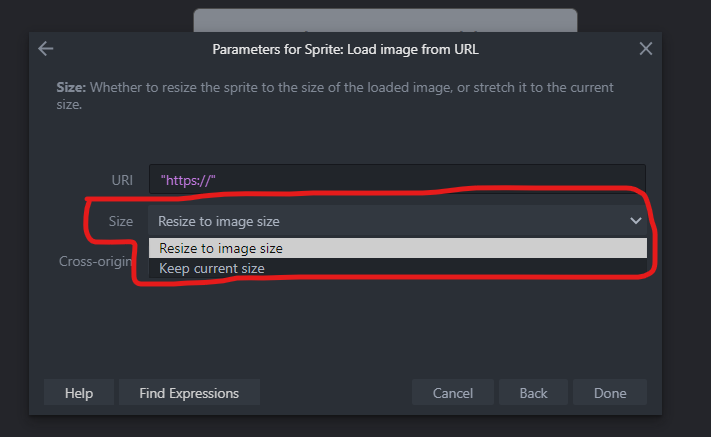Click the Find Expressions button

189,393
